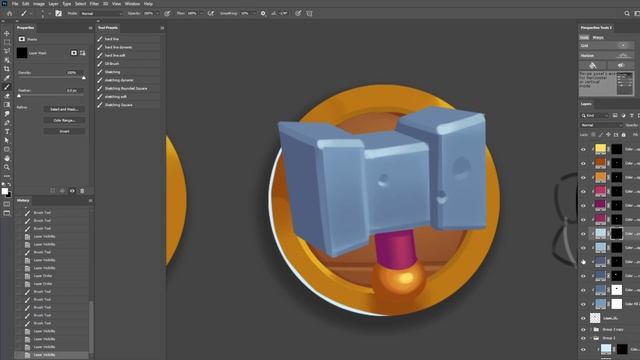Expand the Group 3 copy folder
The width and height of the screenshot is (640, 360).
pos(591,329)
